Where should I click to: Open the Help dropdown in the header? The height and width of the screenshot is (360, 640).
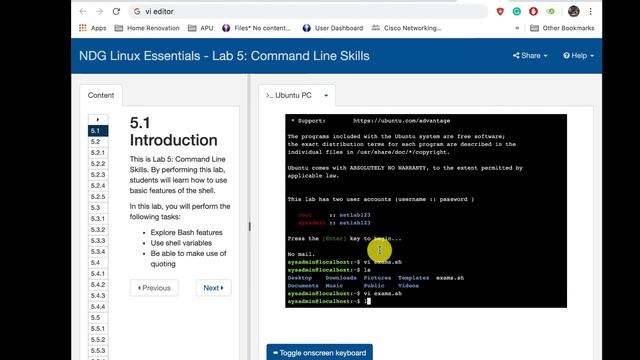click(579, 56)
